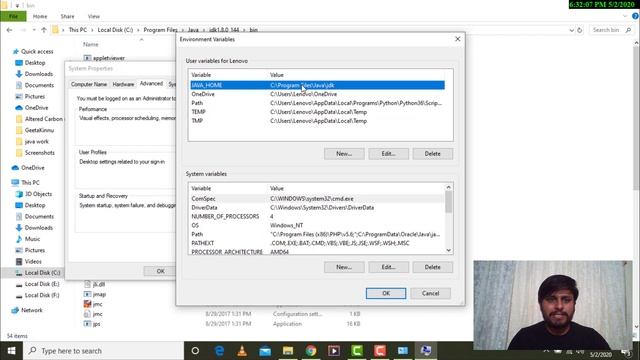Click green Camtasia icon on taskbar
This screenshot has height=360, width=640.
click(357, 351)
